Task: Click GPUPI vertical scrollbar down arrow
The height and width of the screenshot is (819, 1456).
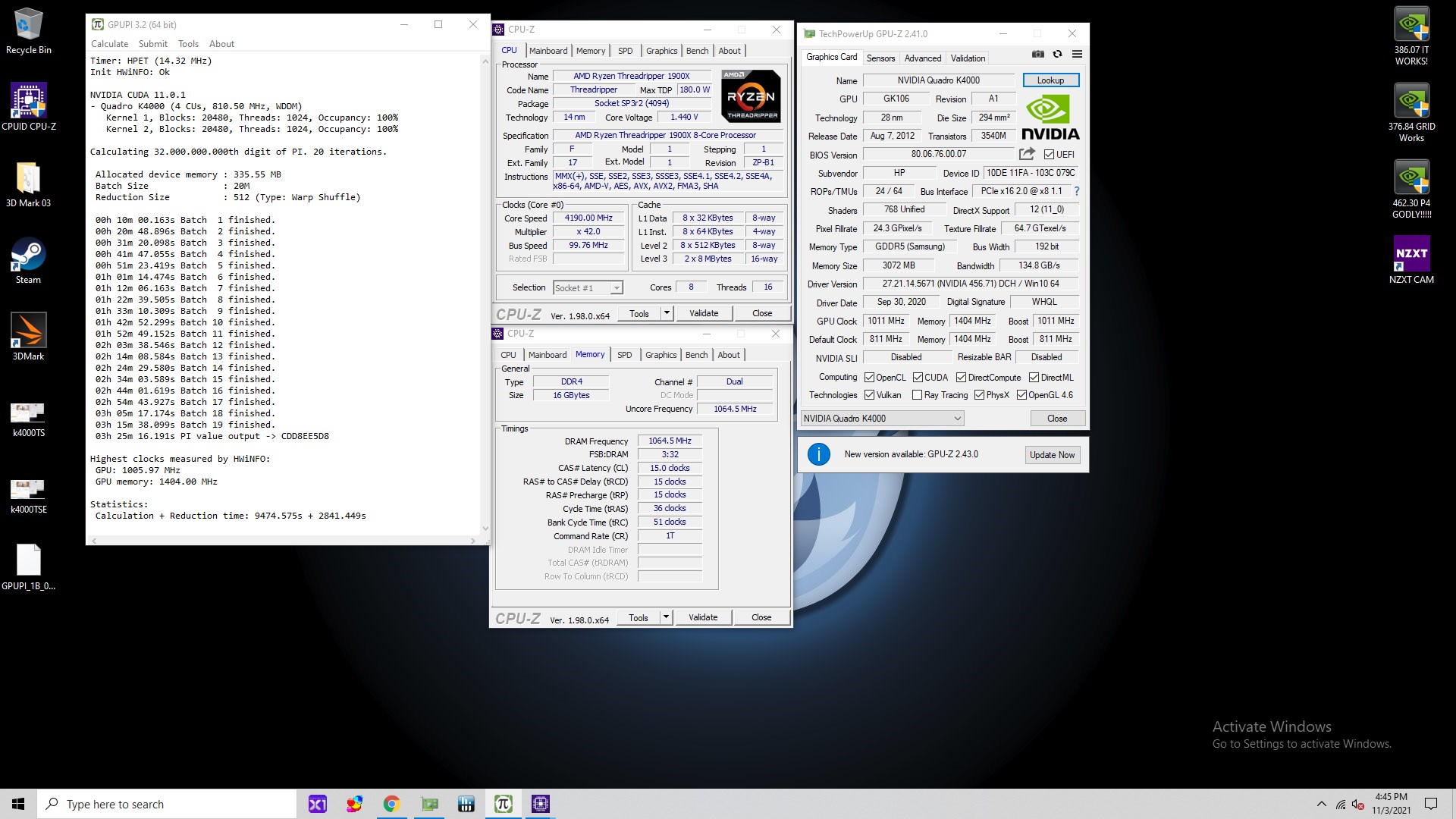Action: (x=485, y=529)
